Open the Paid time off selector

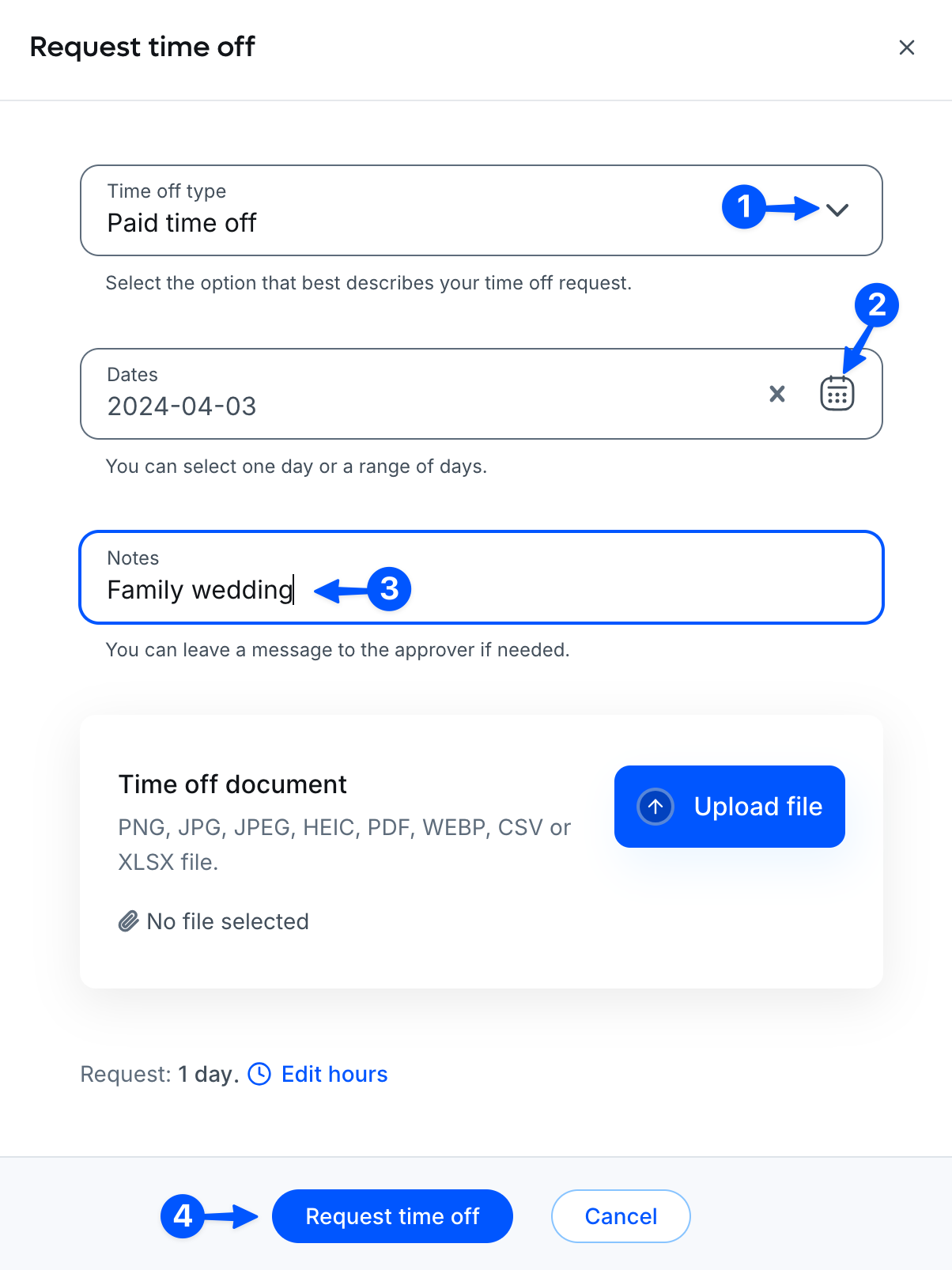[395, 210]
